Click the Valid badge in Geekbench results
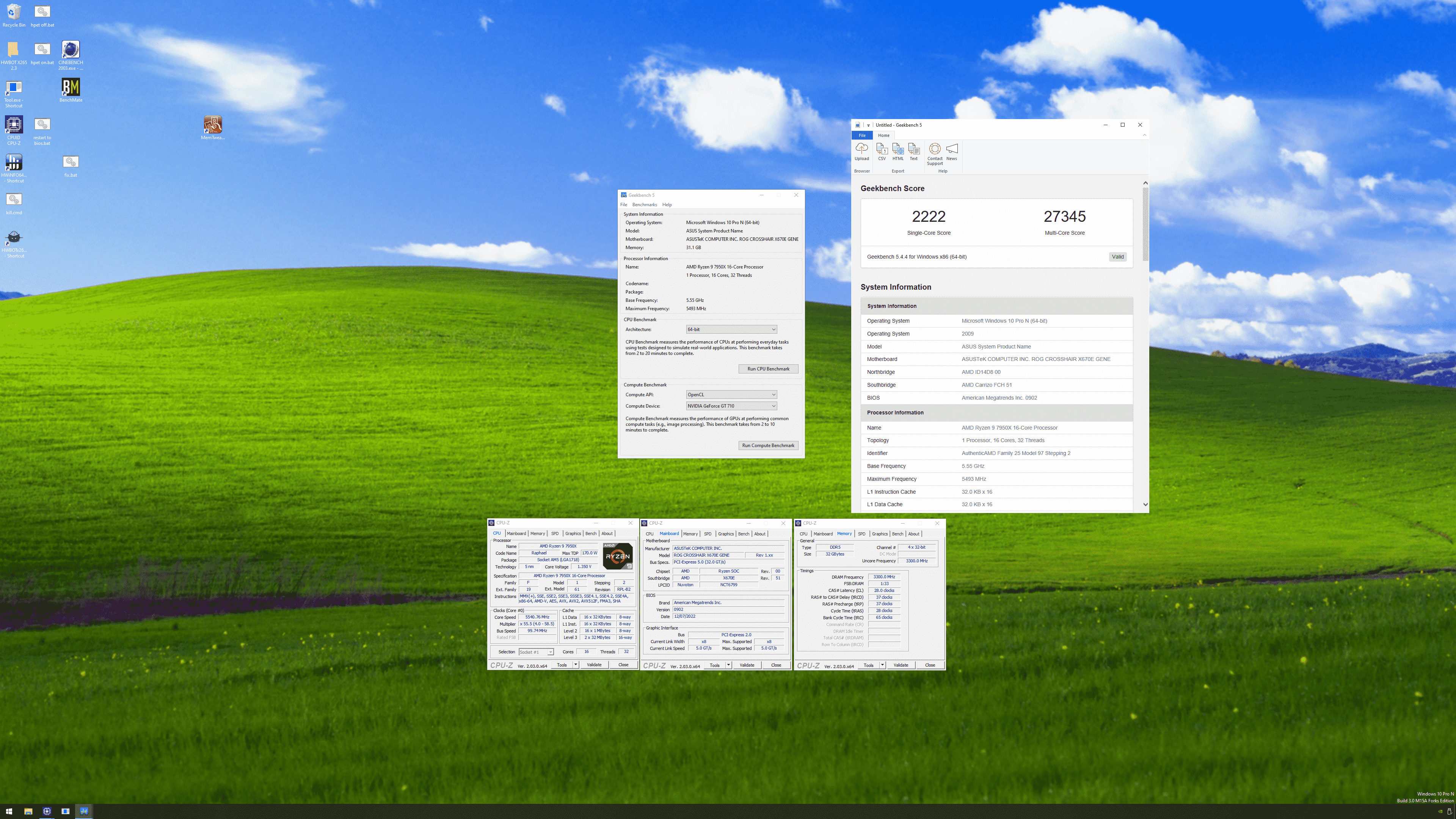Image resolution: width=1456 pixels, height=819 pixels. 1117,257
